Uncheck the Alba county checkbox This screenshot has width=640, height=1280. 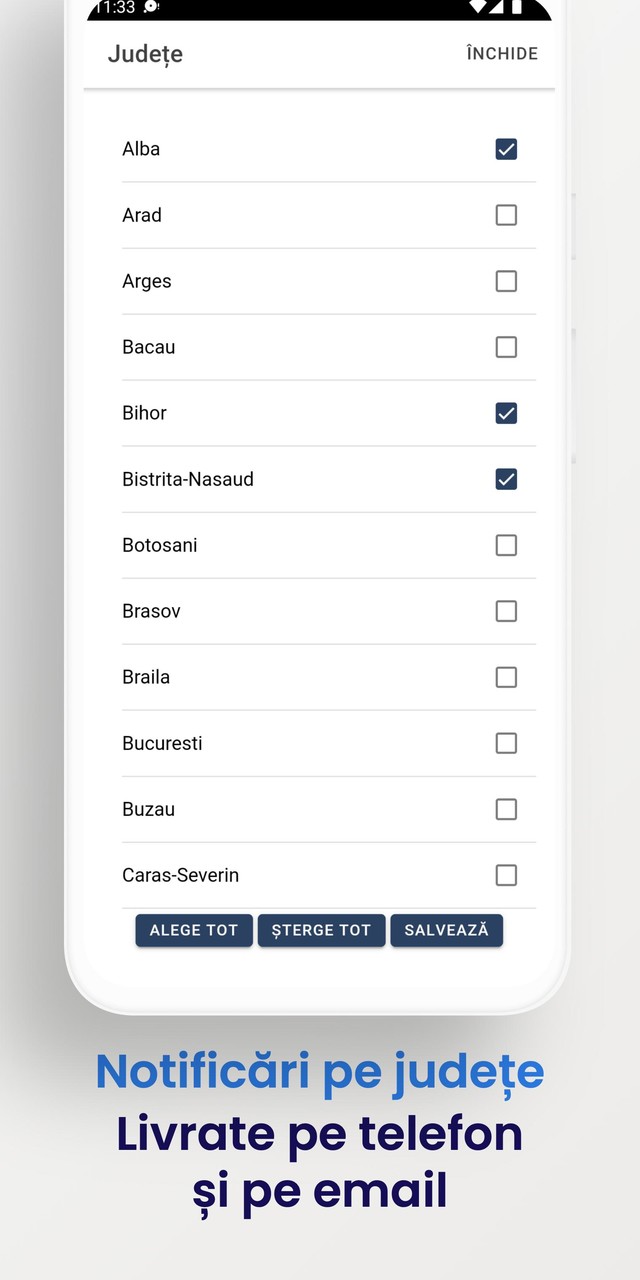coord(506,149)
